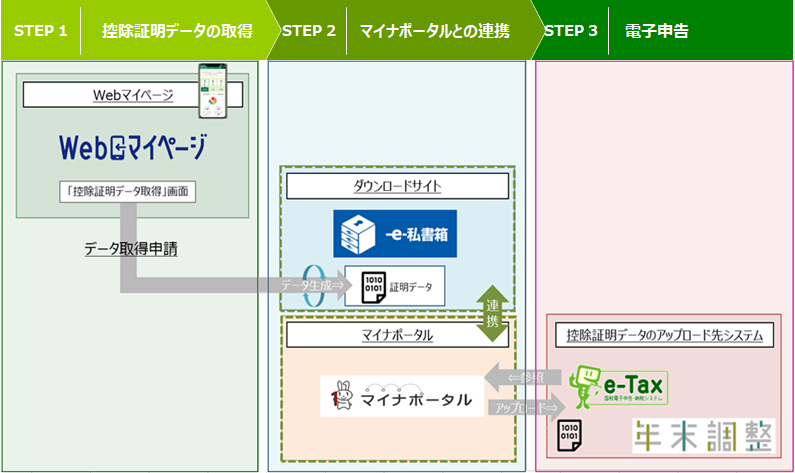
Task: Click the マイナポータル rabbit logo
Action: (402, 396)
